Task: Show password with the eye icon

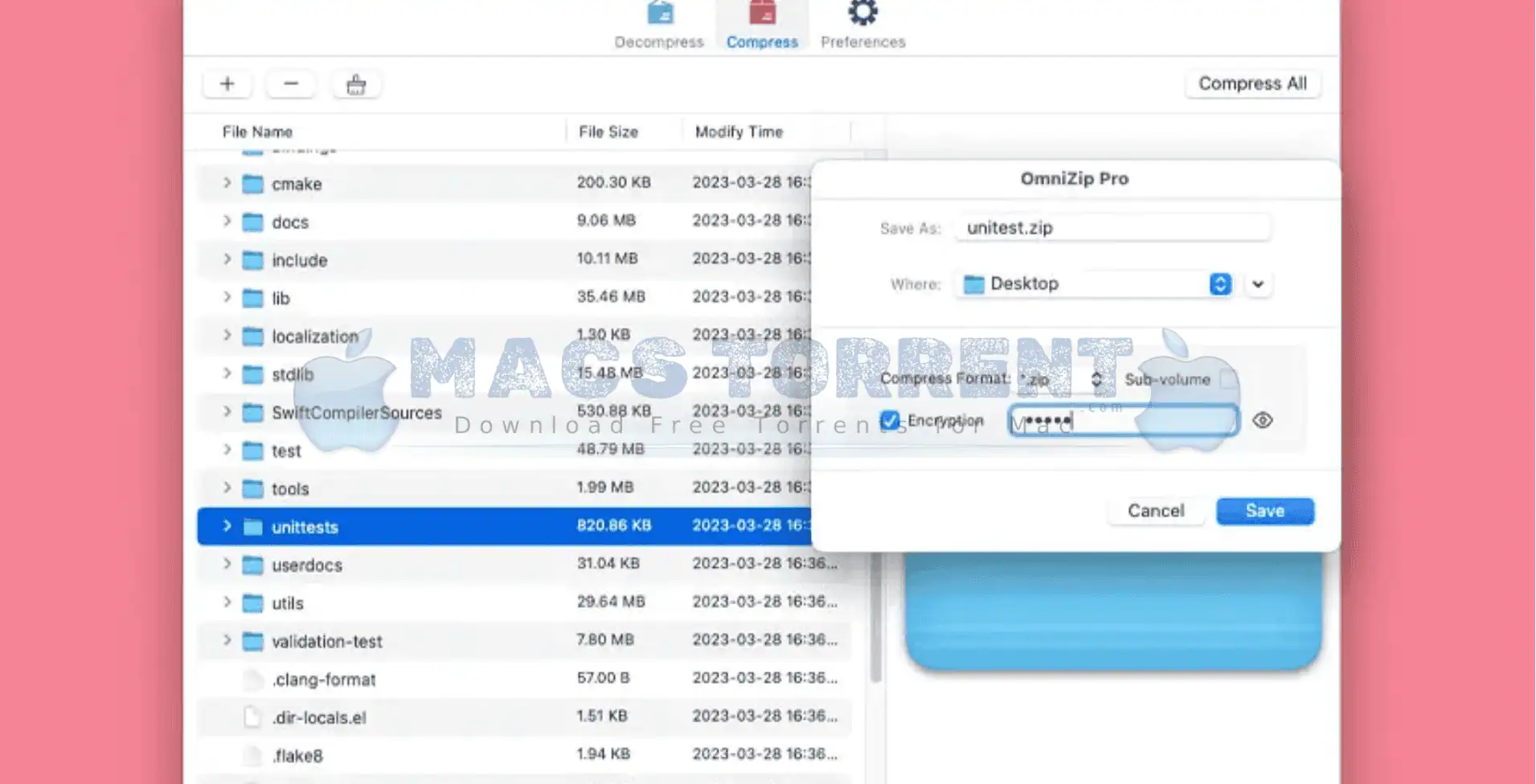Action: [1263, 420]
